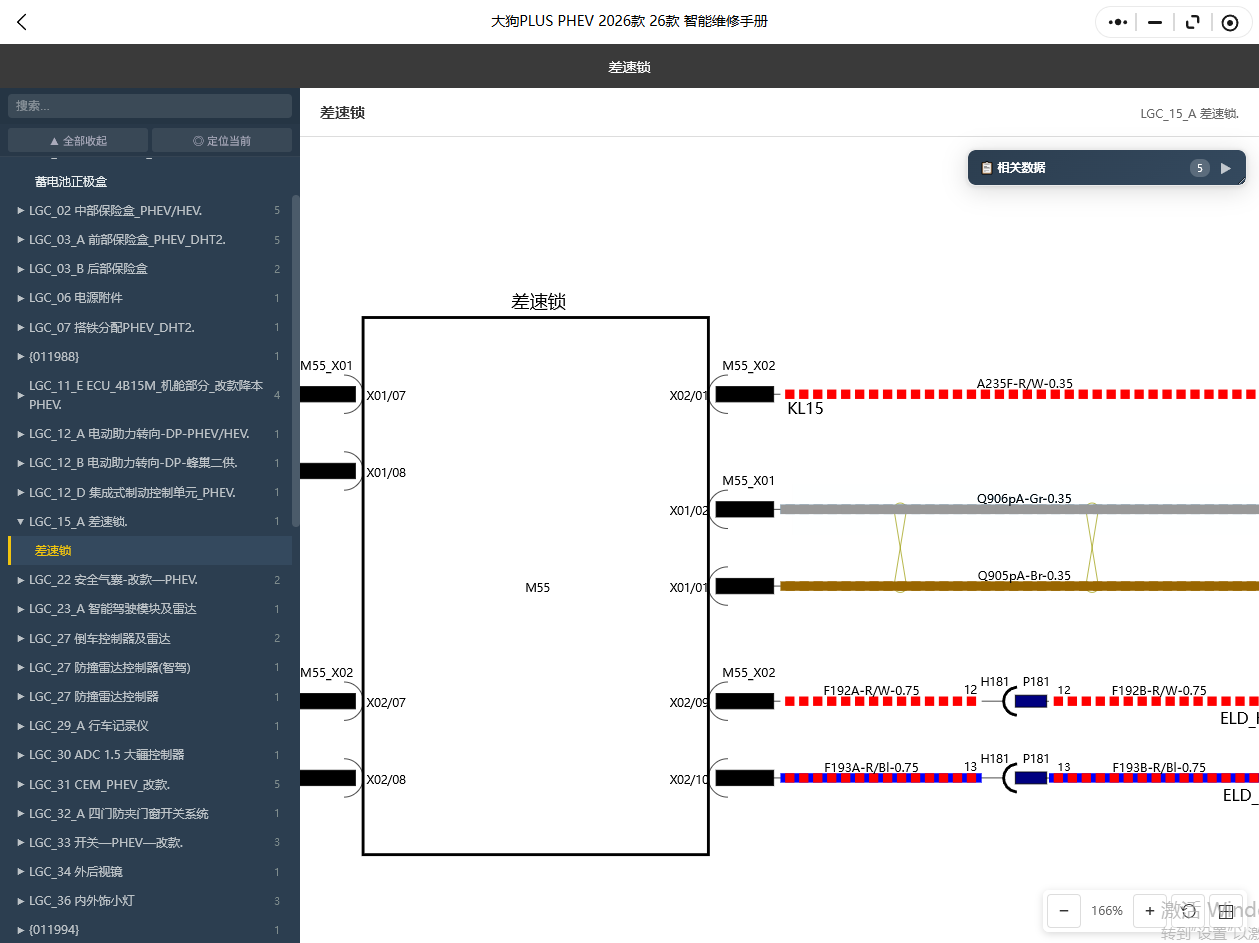Reset diagram view rotation icon
The width and height of the screenshot is (1259, 943).
(1188, 911)
